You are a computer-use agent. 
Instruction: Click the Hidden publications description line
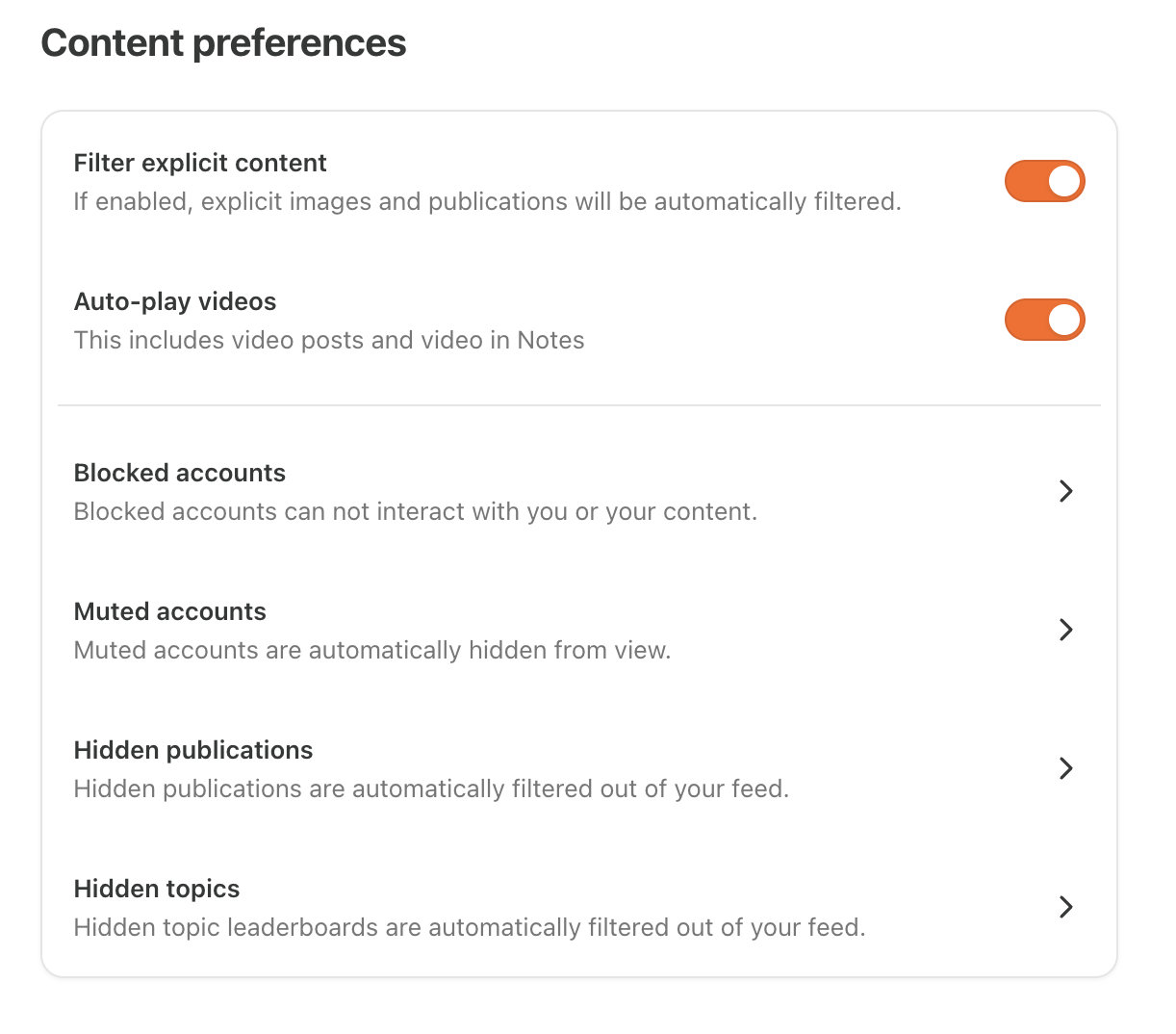431,788
